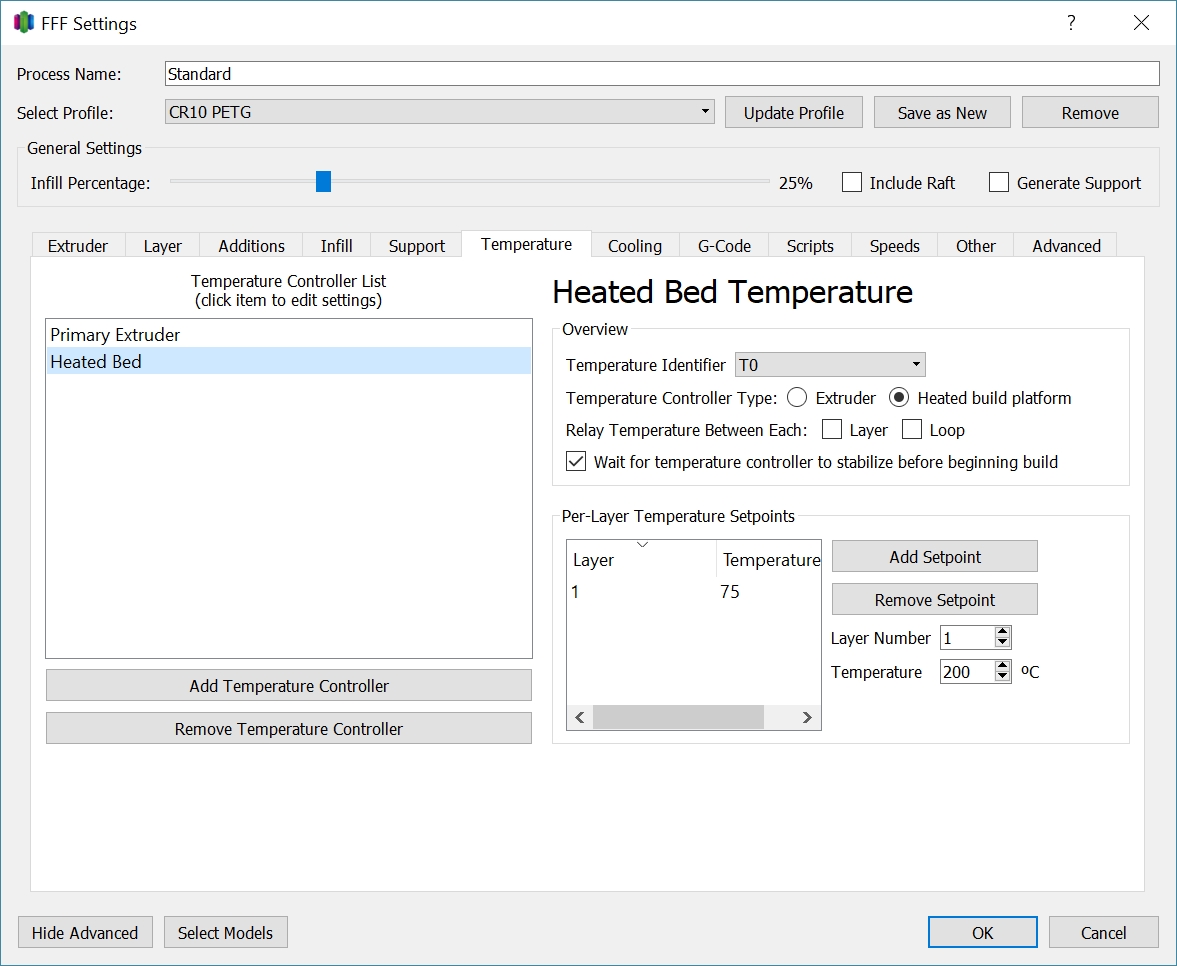1177x966 pixels.
Task: Select Primary Extruder in controller list
Action: (x=289, y=335)
